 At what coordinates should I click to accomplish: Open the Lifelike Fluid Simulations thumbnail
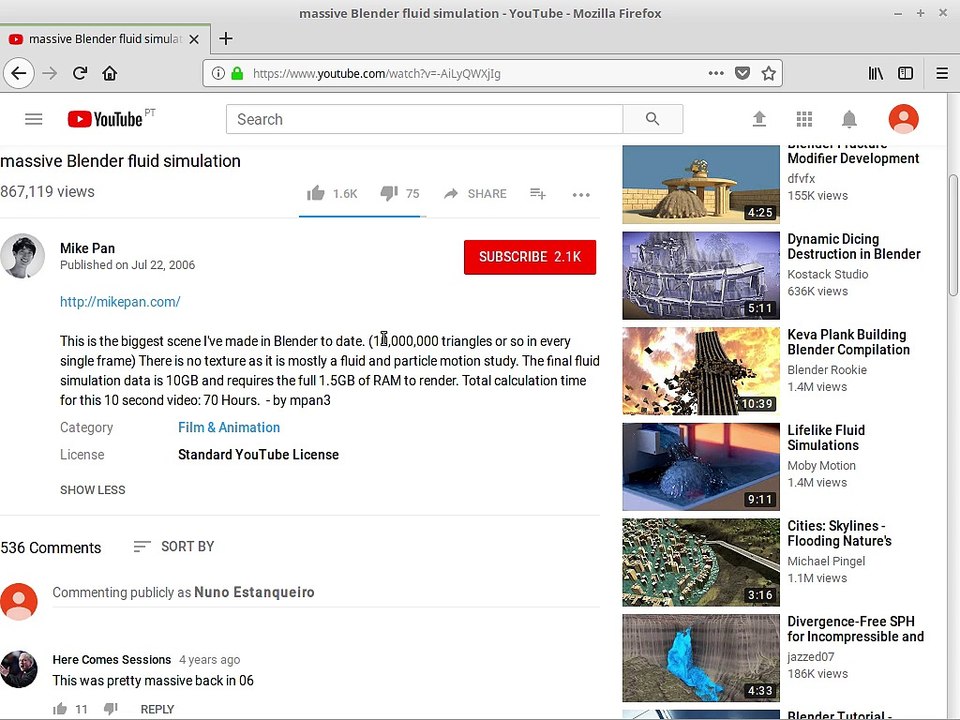[x=701, y=467]
